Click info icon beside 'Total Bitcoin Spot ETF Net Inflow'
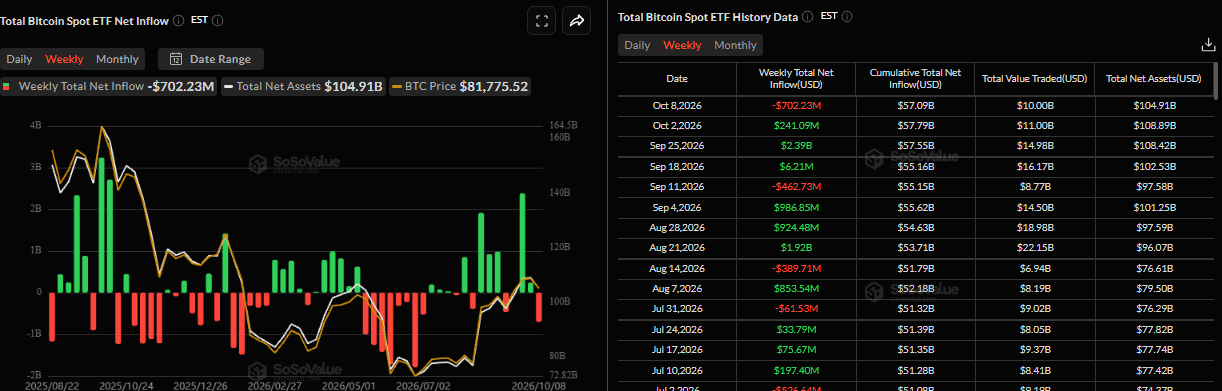The height and width of the screenshot is (391, 1222). 178,20
